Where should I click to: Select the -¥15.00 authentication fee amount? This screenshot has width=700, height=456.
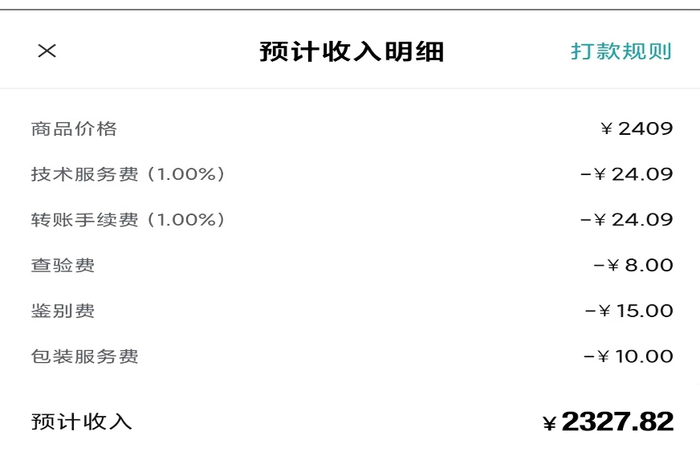(x=629, y=311)
